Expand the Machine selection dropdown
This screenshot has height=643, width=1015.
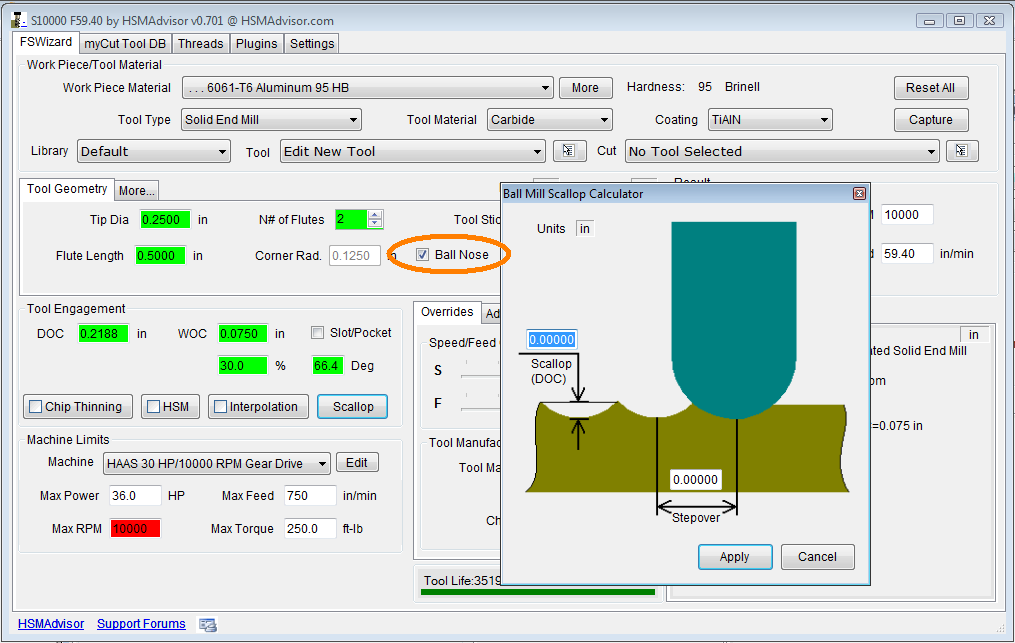216,463
